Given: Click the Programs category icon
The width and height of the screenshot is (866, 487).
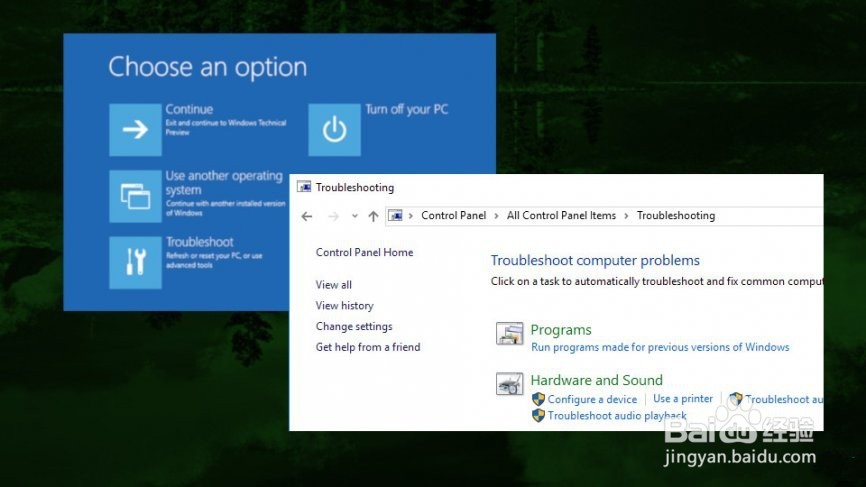Looking at the screenshot, I should pyautogui.click(x=509, y=334).
